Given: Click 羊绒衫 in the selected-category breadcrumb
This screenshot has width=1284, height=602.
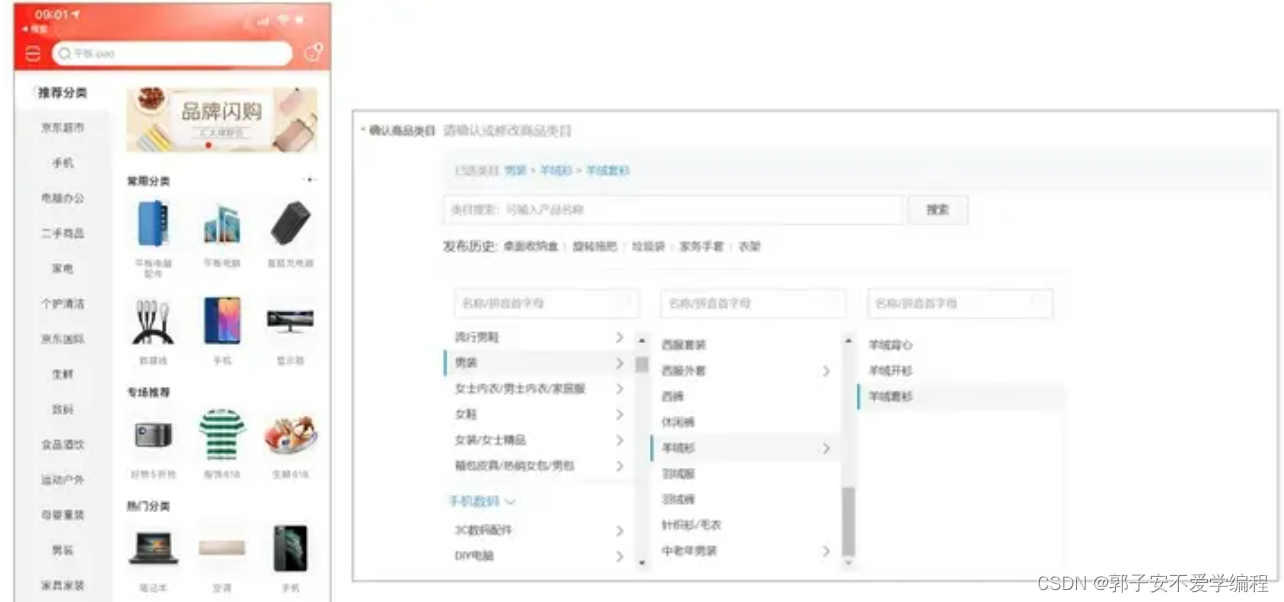Looking at the screenshot, I should (x=555, y=171).
